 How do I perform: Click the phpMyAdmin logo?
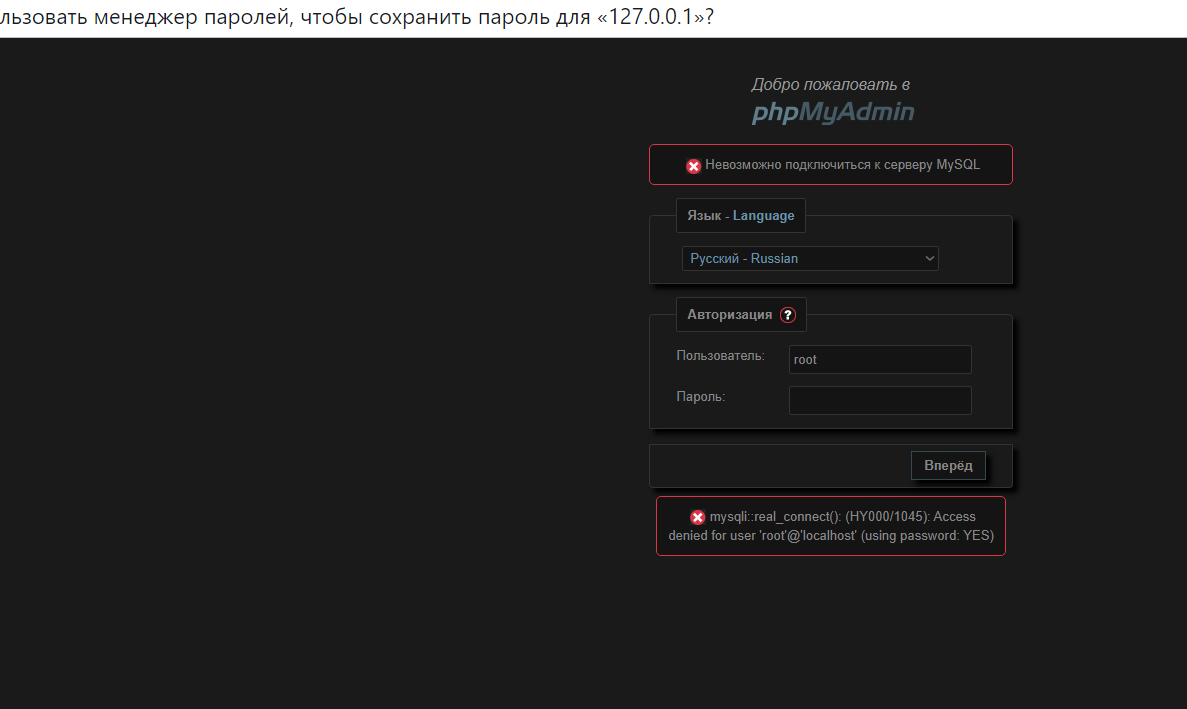832,113
